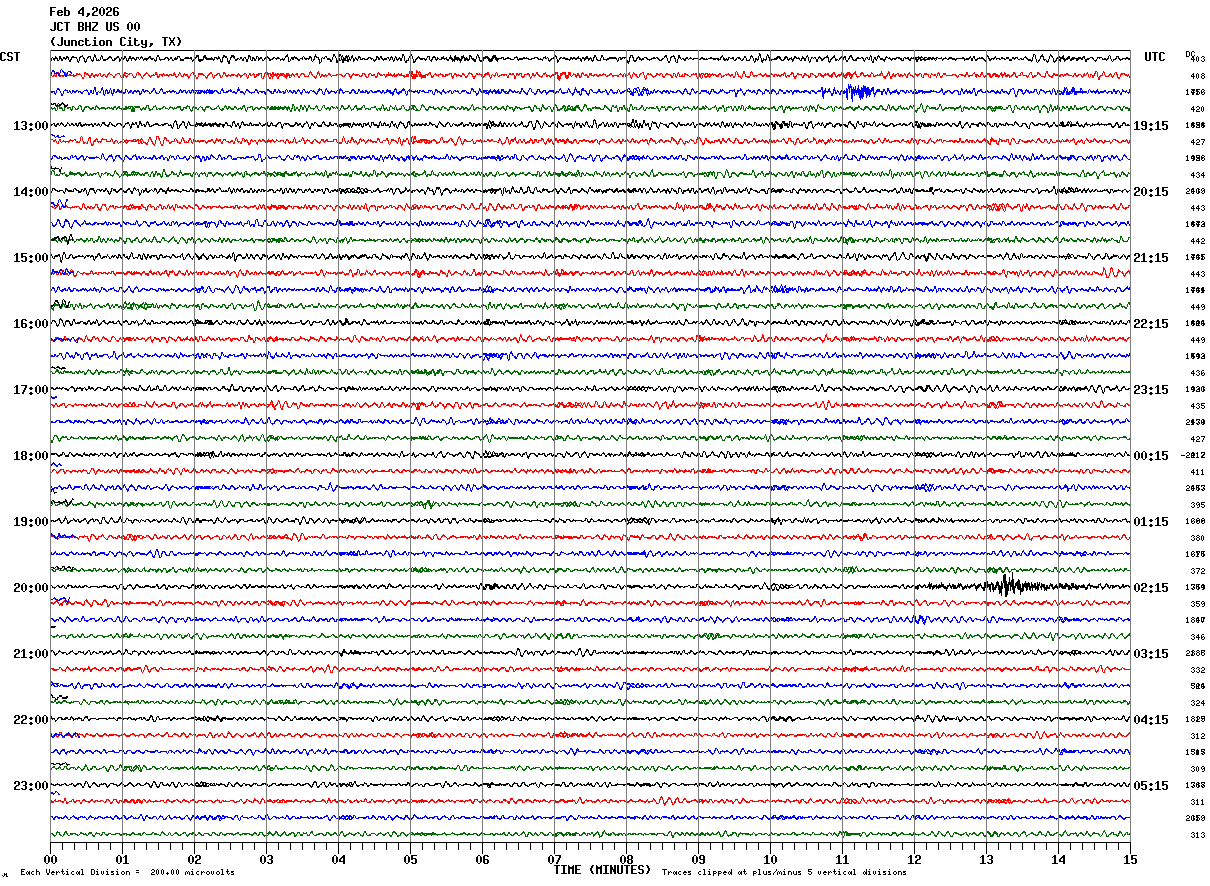The width and height of the screenshot is (1210, 886).
Task: Click the 02:15 UTC time label
Action: 1151,588
